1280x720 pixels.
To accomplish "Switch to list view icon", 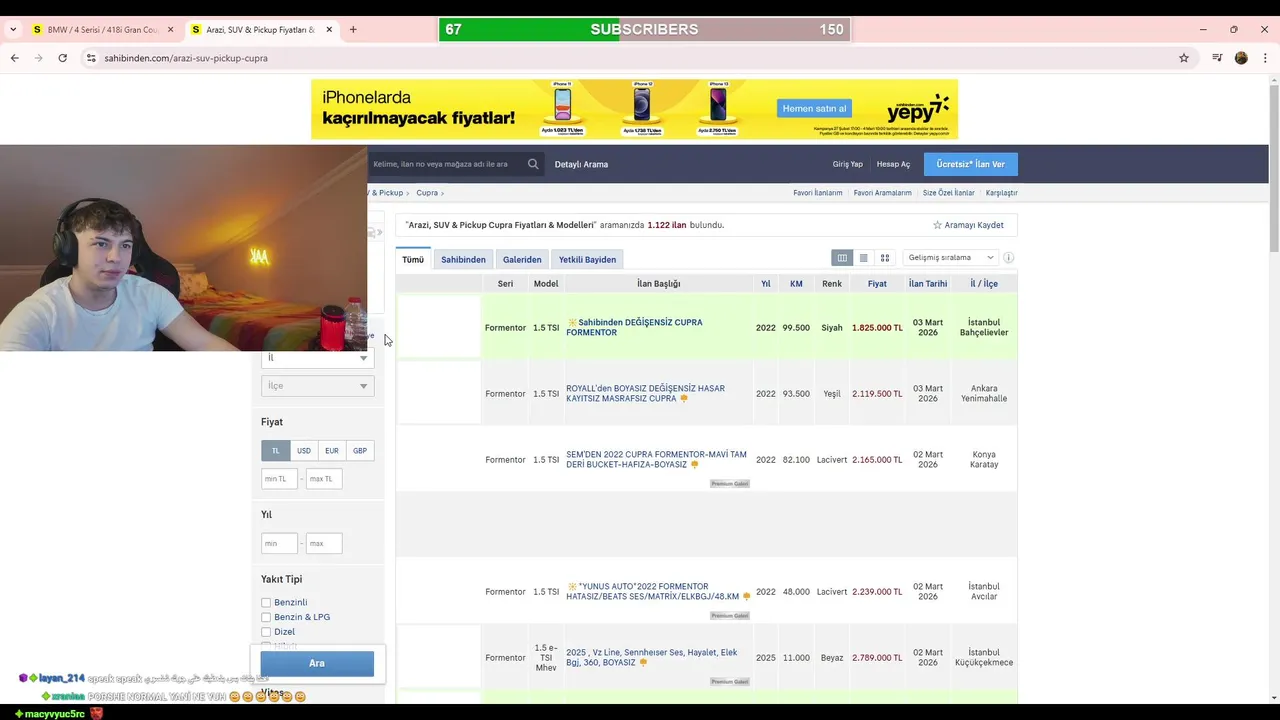I will pos(864,258).
